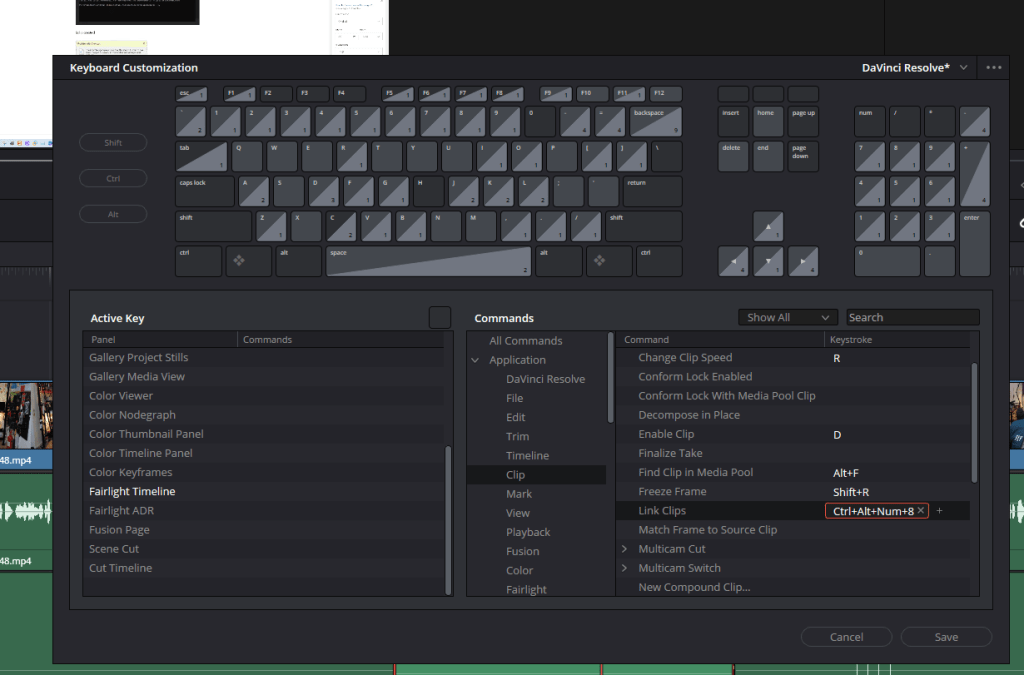Select the Cut Timeline panel row
Screen dimensions: 1024x675
(x=264, y=568)
